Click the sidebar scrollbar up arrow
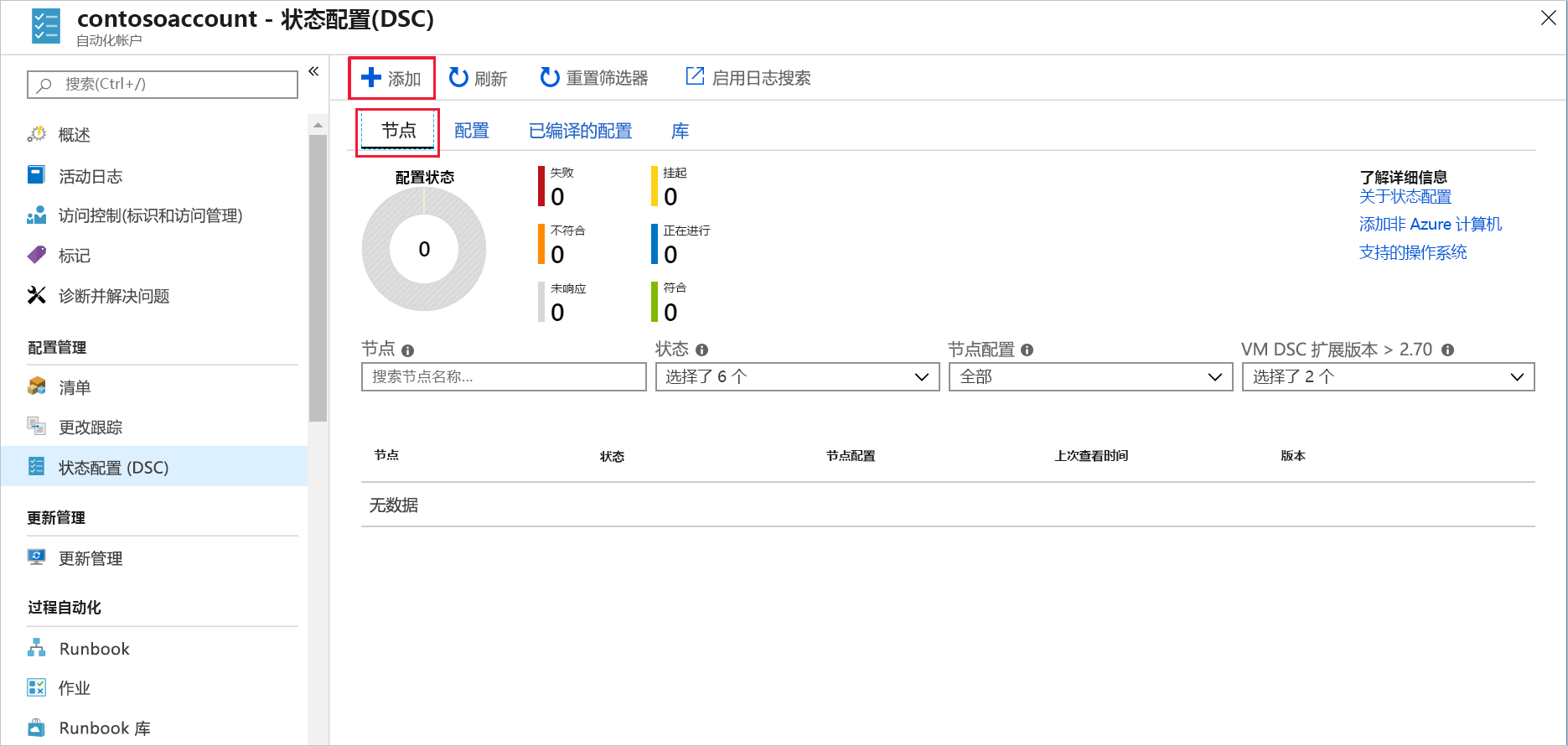Viewport: 1568px width, 746px height. (318, 125)
